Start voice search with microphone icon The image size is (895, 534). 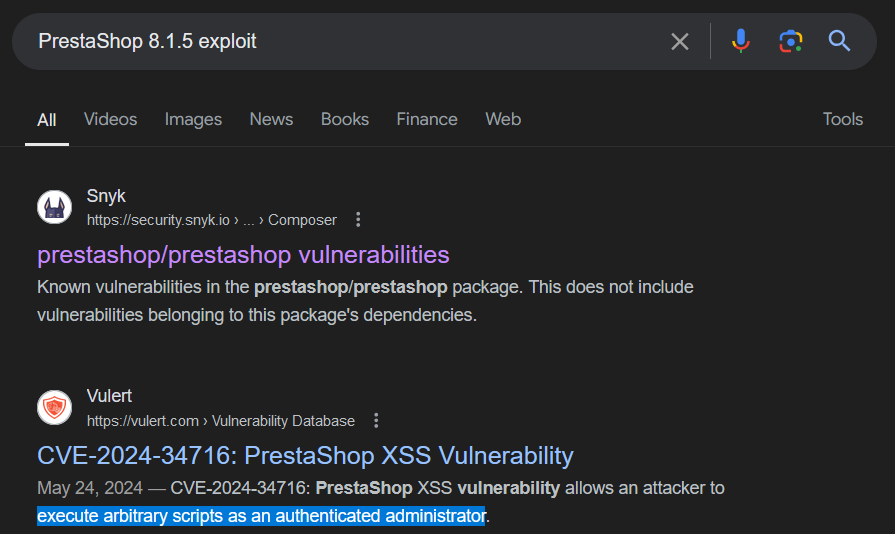click(x=740, y=41)
